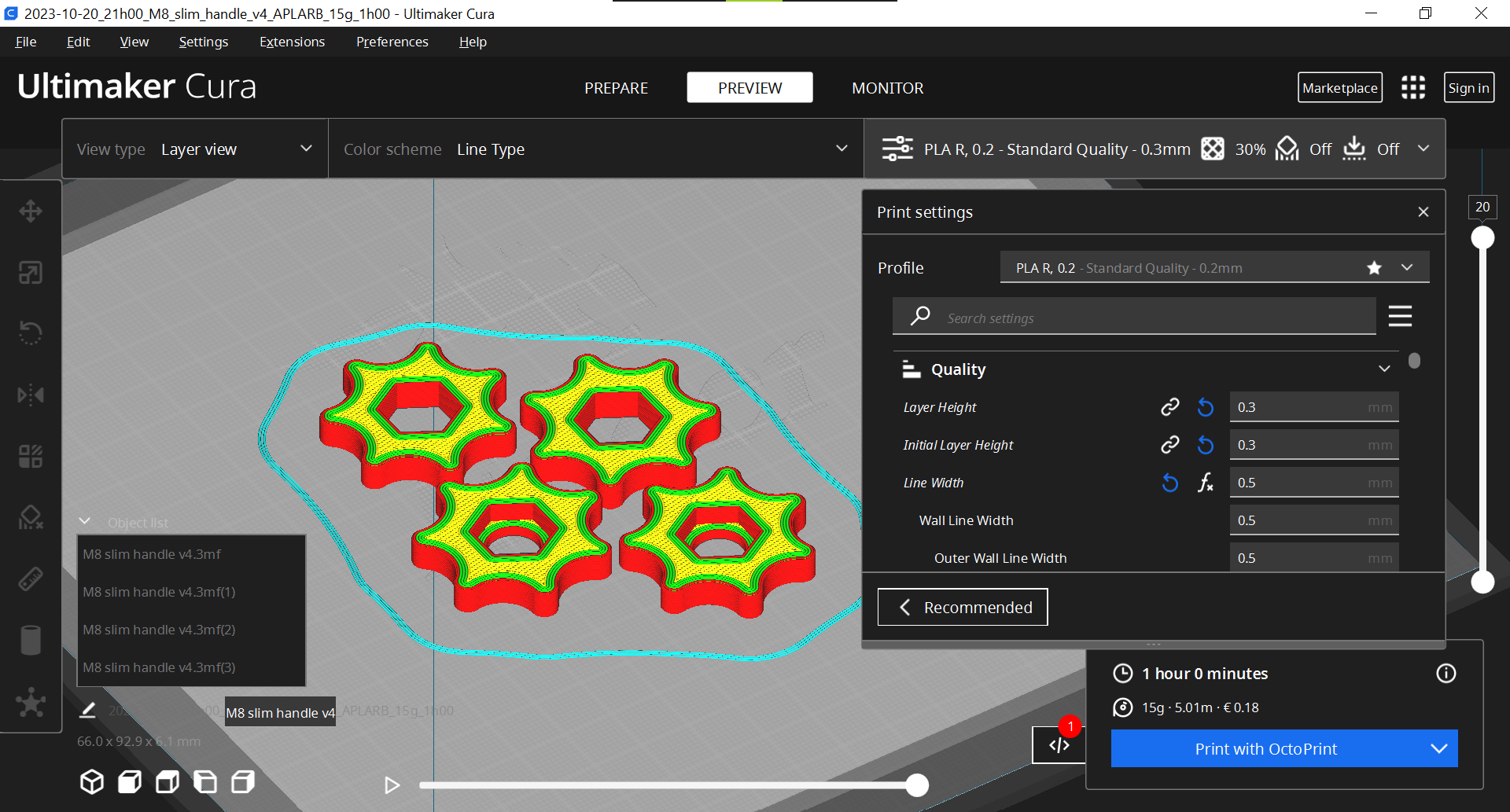Select the Mirror tool
The width and height of the screenshot is (1510, 812).
click(x=30, y=395)
